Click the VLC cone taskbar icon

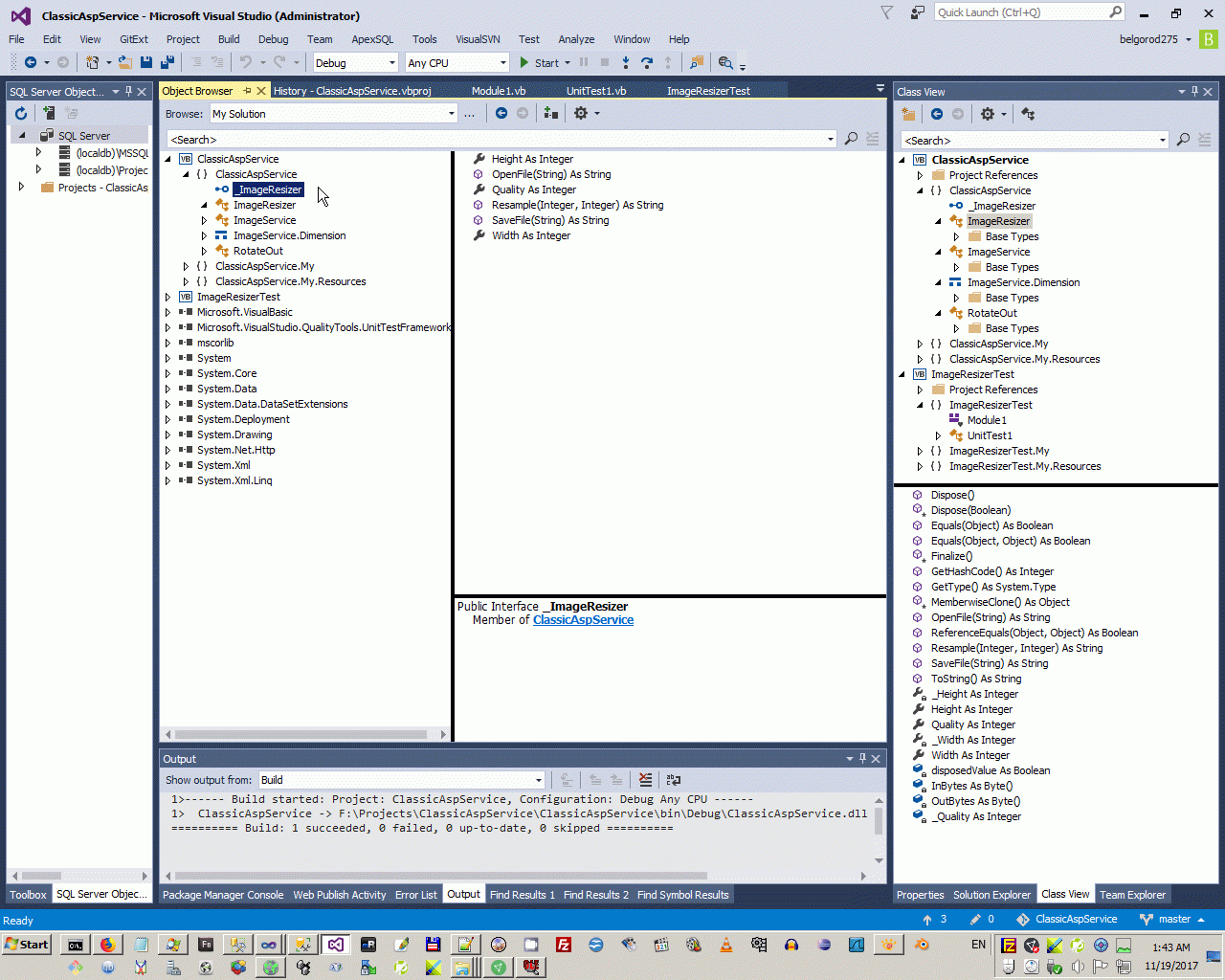pyautogui.click(x=726, y=945)
